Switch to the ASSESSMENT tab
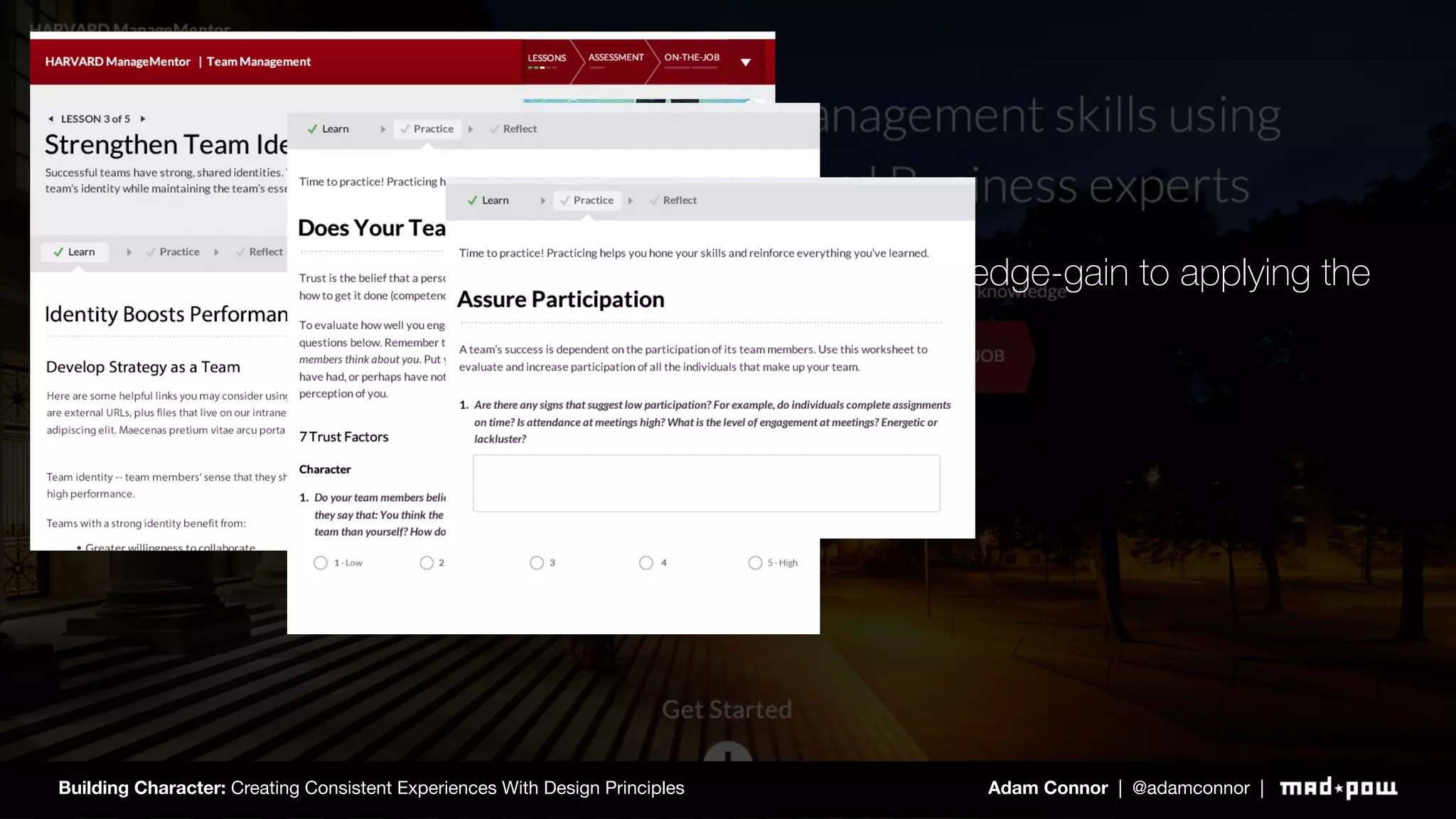Screen dimensions: 1456x819 (x=616, y=58)
